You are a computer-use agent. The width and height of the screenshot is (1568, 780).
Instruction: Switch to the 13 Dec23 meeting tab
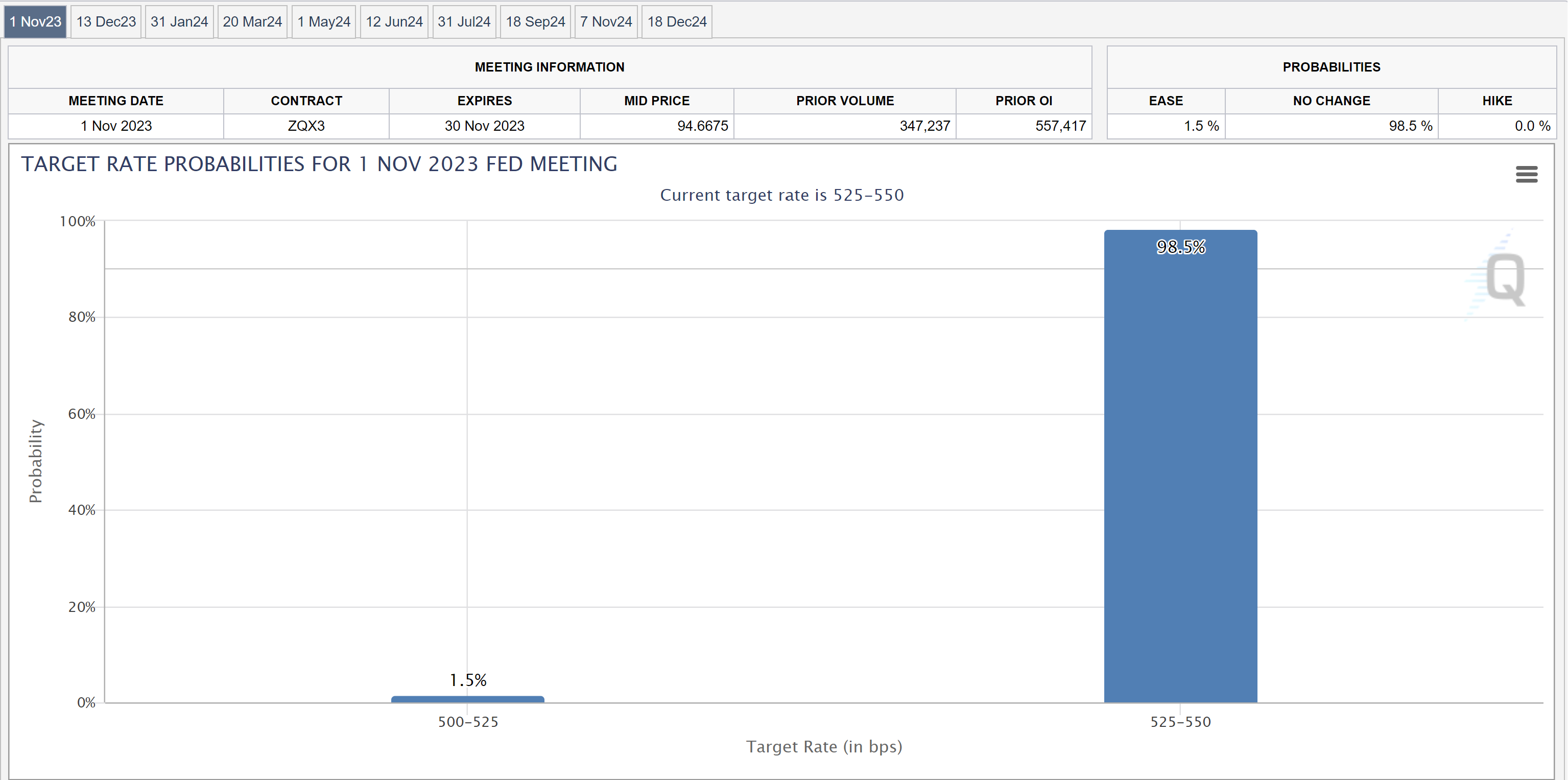106,22
